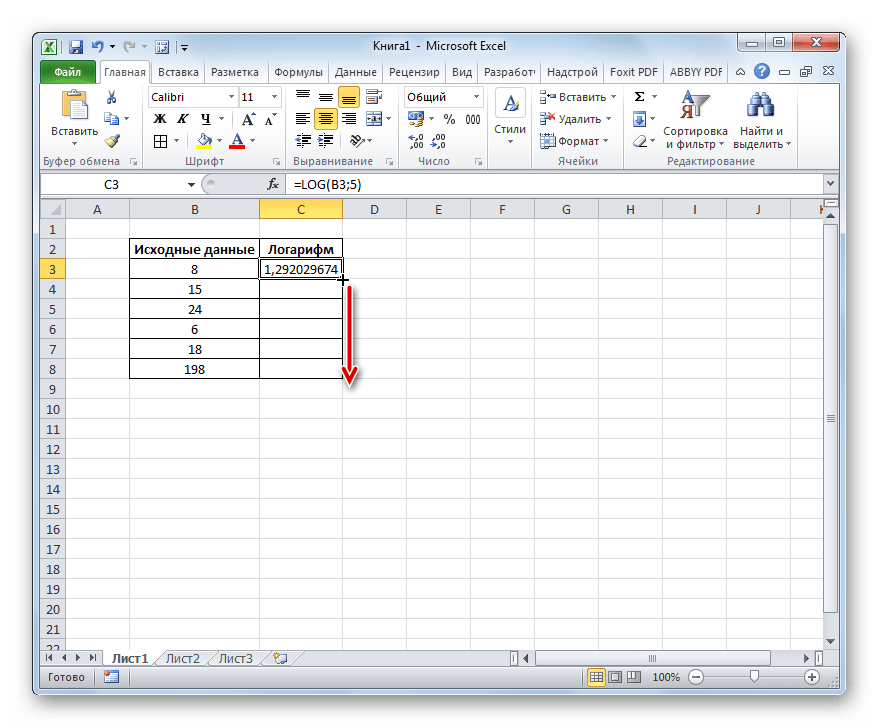Click the green Файл button
The width and height of the screenshot is (879, 728).
pos(68,72)
